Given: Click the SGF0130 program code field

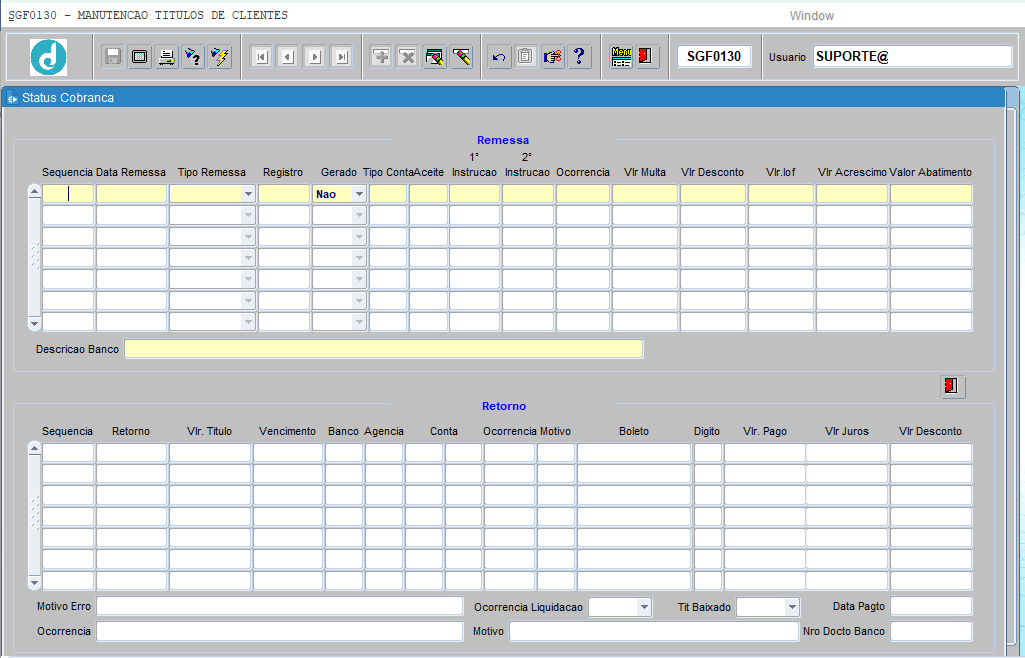Looking at the screenshot, I should click(x=714, y=56).
